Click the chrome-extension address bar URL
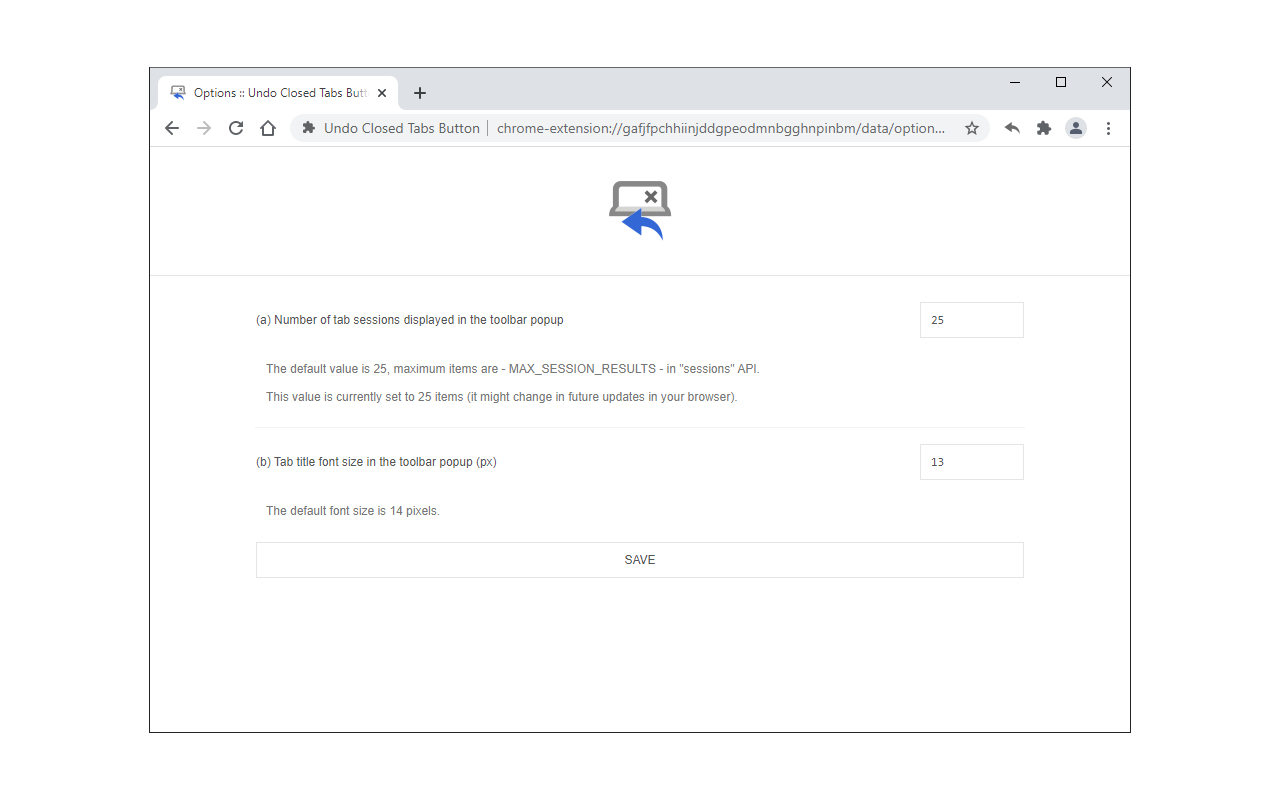The width and height of the screenshot is (1280, 800). click(720, 128)
